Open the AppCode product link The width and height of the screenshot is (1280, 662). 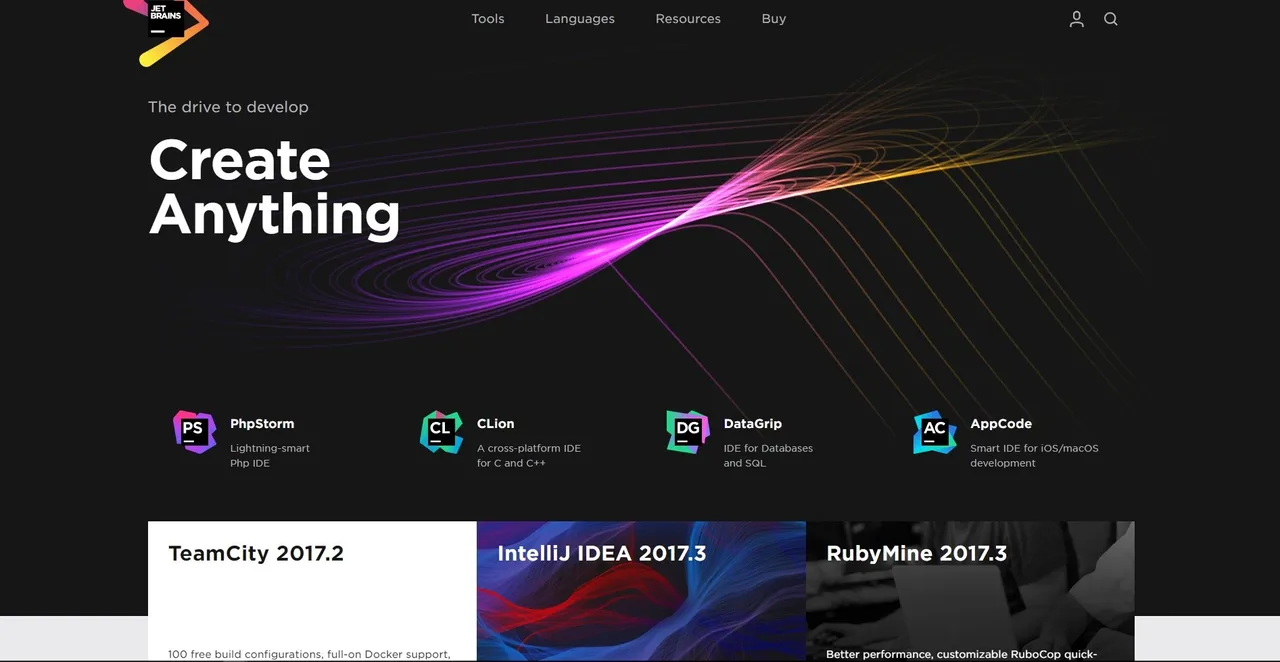pyautogui.click(x=1001, y=424)
